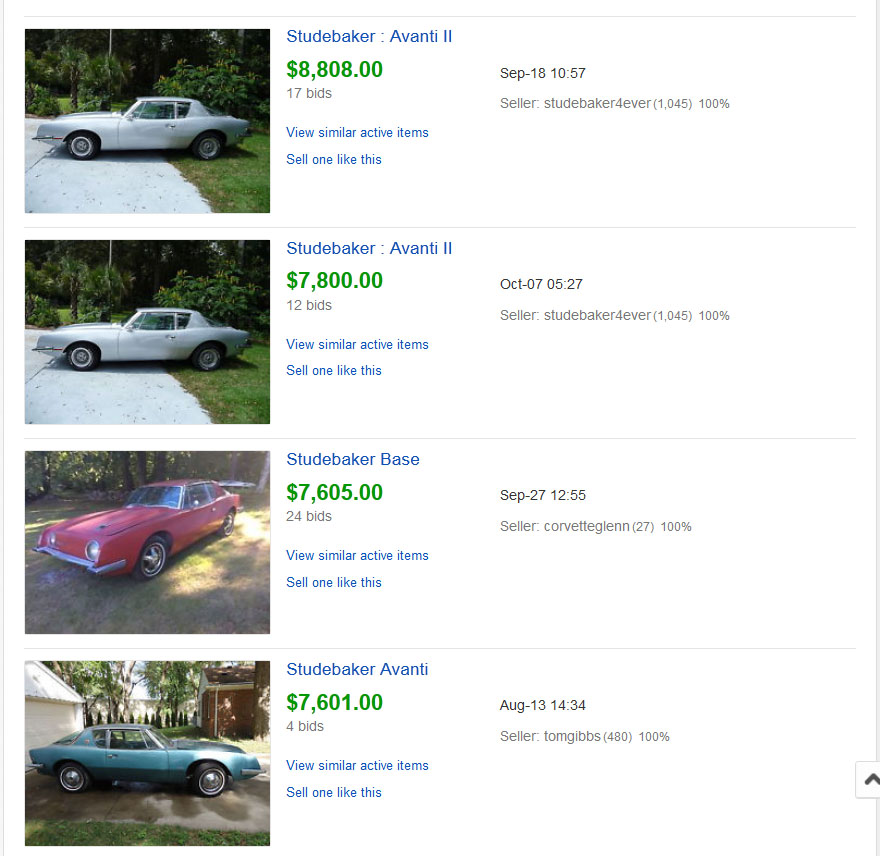This screenshot has height=856, width=880.
Task: Open the silver Avanti II photo priced $7,800.00
Action: coord(147,332)
